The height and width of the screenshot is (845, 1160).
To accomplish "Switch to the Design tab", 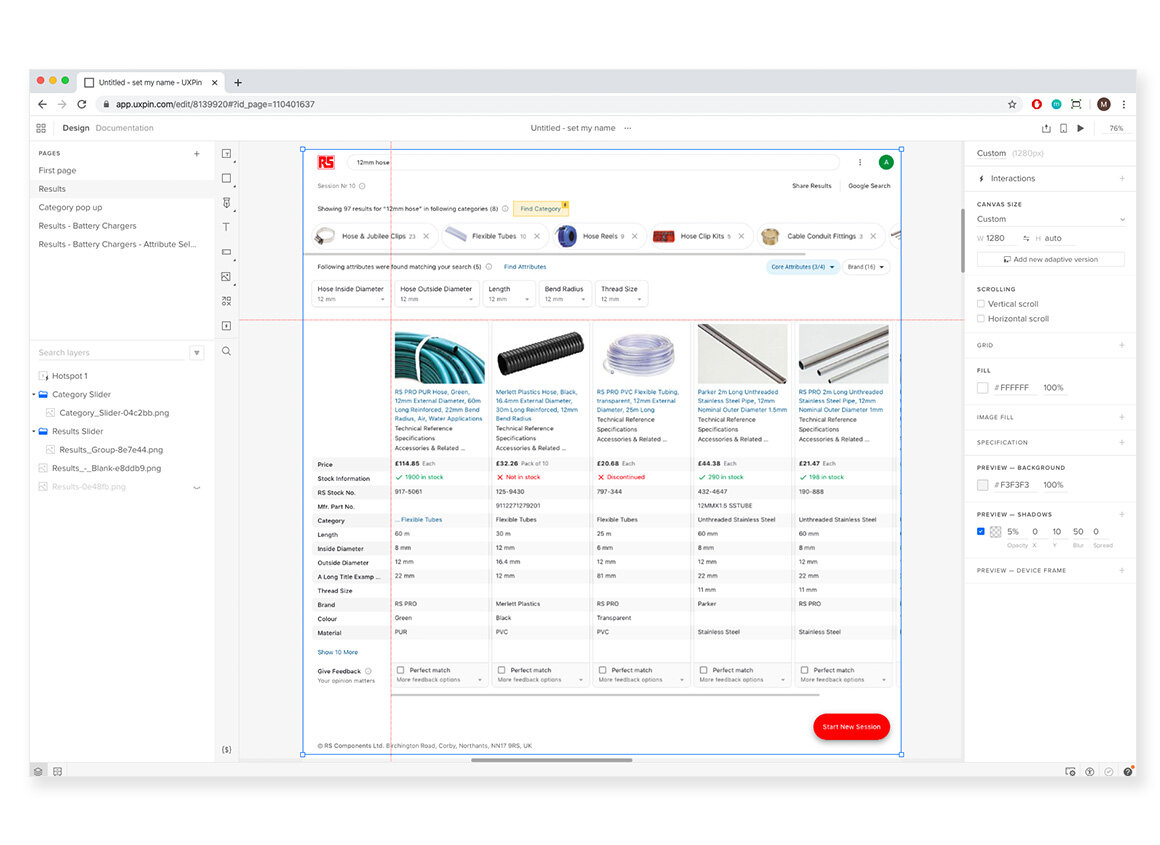I will click(75, 128).
